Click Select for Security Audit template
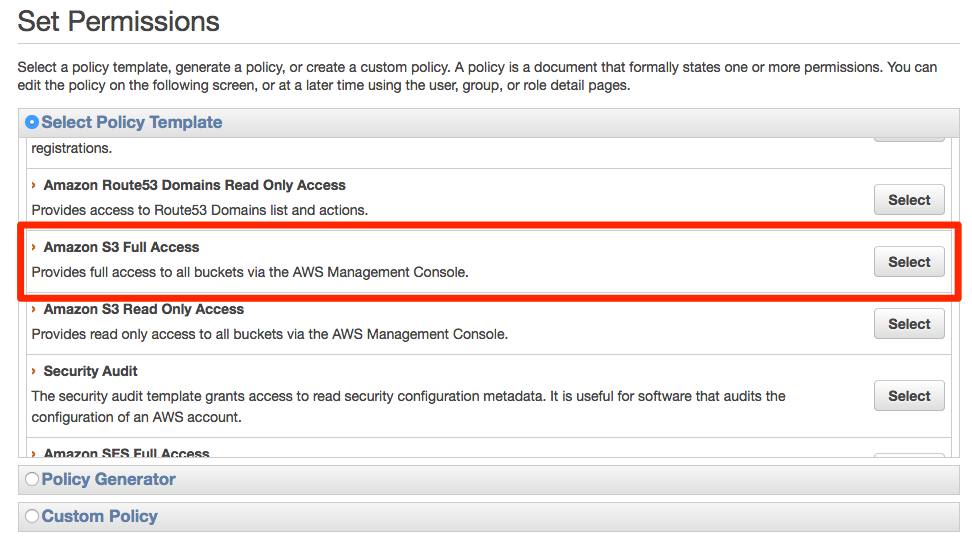Image resolution: width=972 pixels, height=545 pixels. [909, 396]
